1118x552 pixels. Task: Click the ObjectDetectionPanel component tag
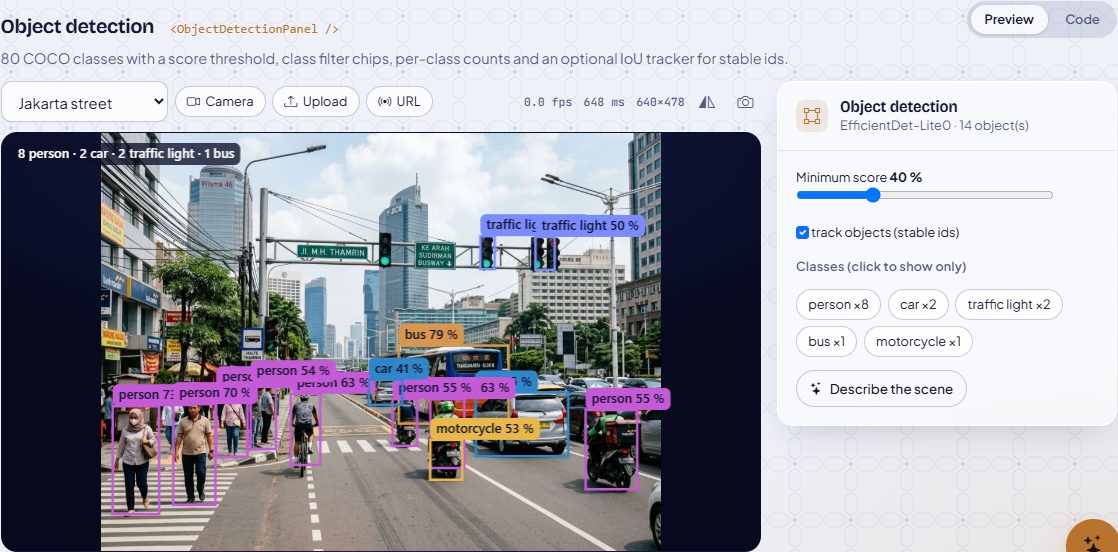(255, 29)
